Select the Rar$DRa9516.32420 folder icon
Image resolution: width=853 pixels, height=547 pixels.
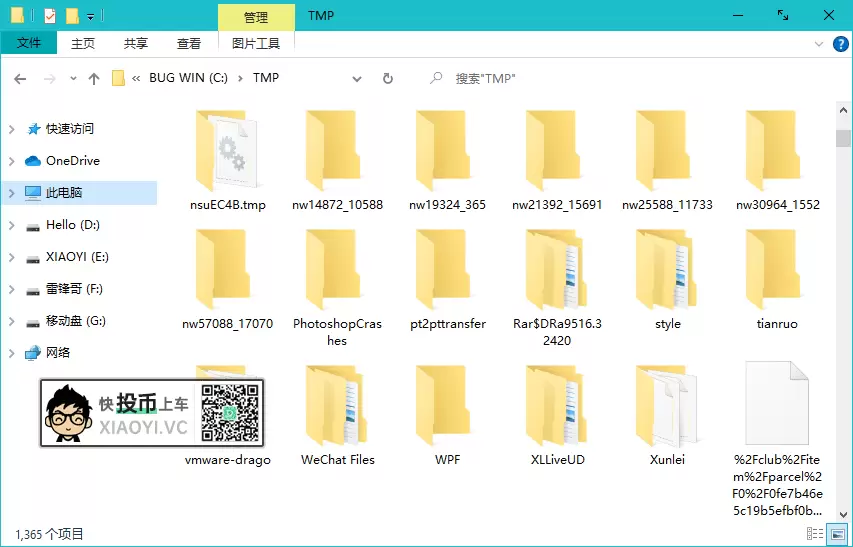point(557,269)
